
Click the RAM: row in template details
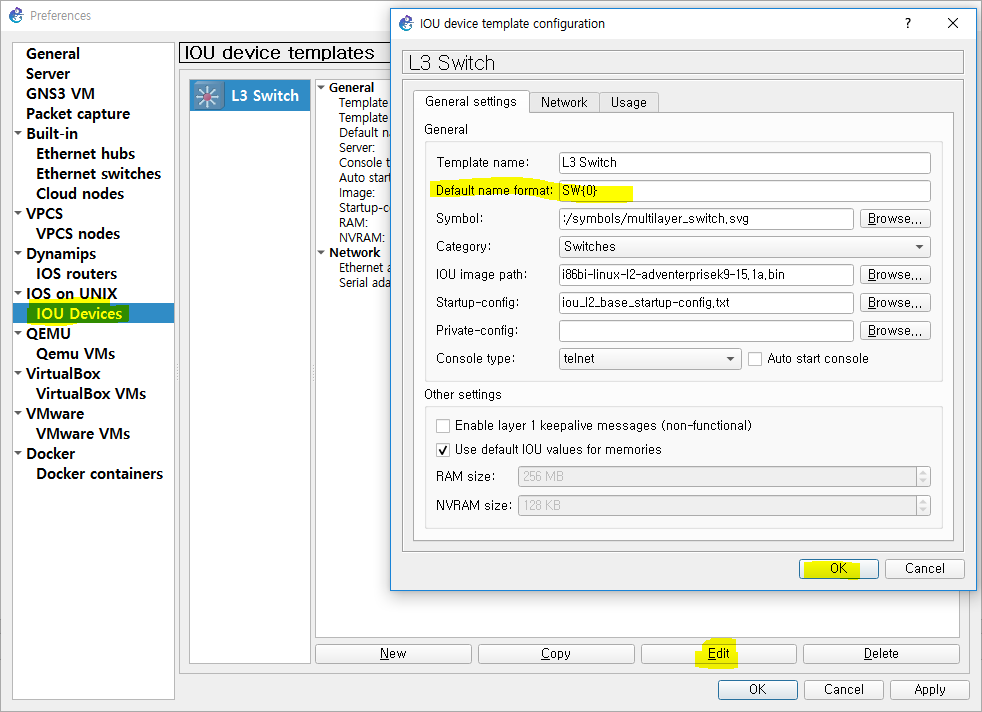(353, 223)
